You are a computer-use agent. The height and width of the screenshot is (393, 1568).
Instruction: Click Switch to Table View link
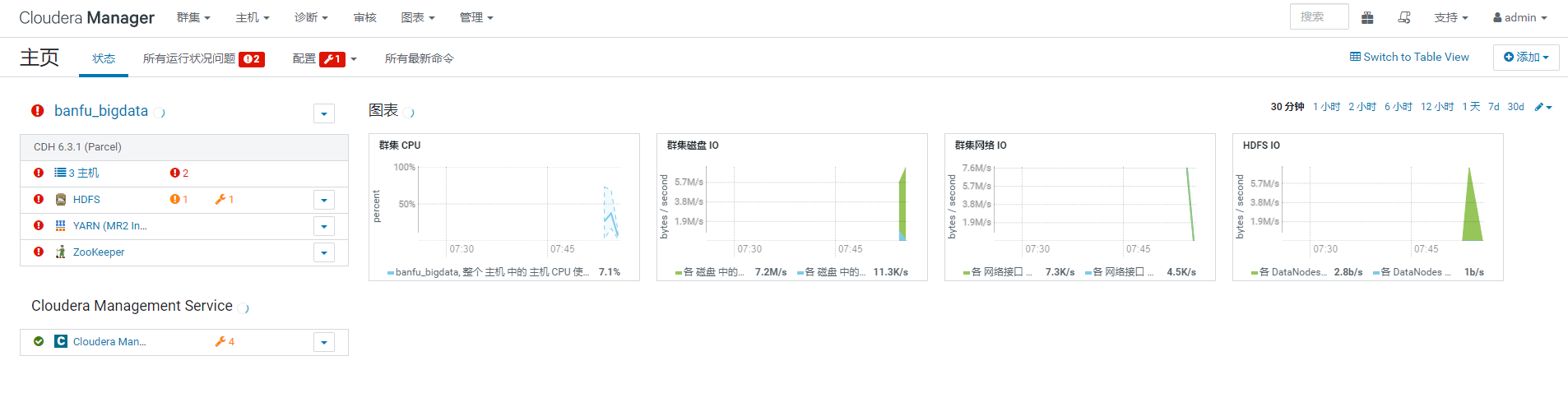1409,57
